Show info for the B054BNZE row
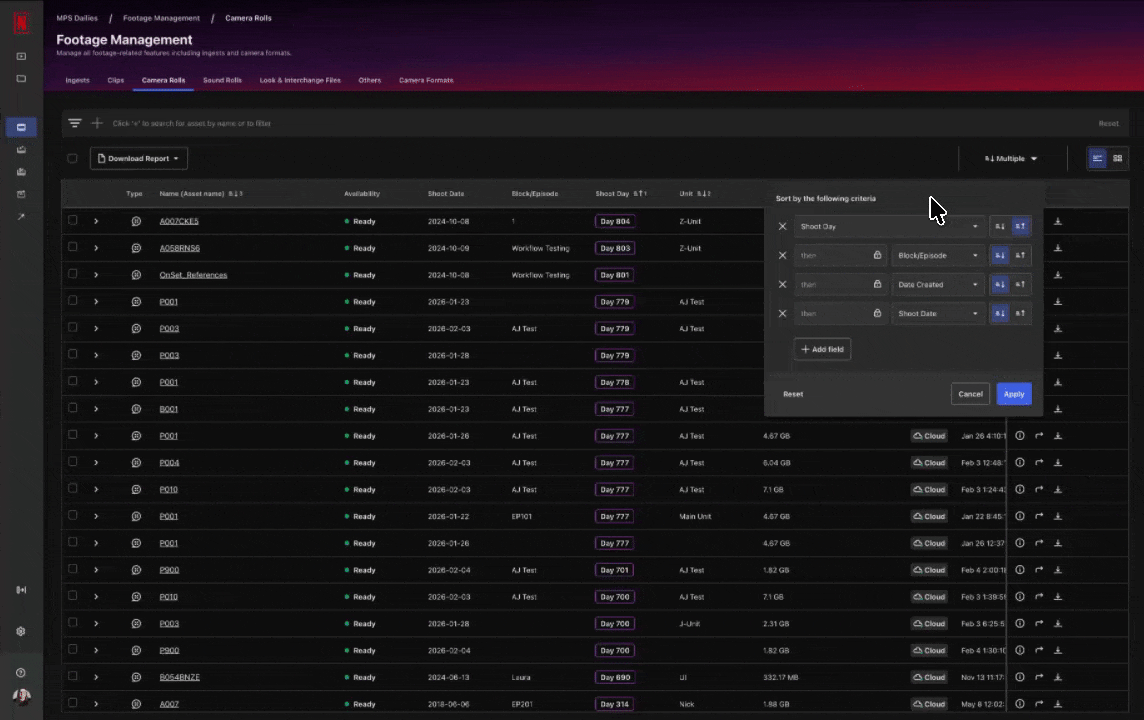This screenshot has height=720, width=1144. (1020, 677)
